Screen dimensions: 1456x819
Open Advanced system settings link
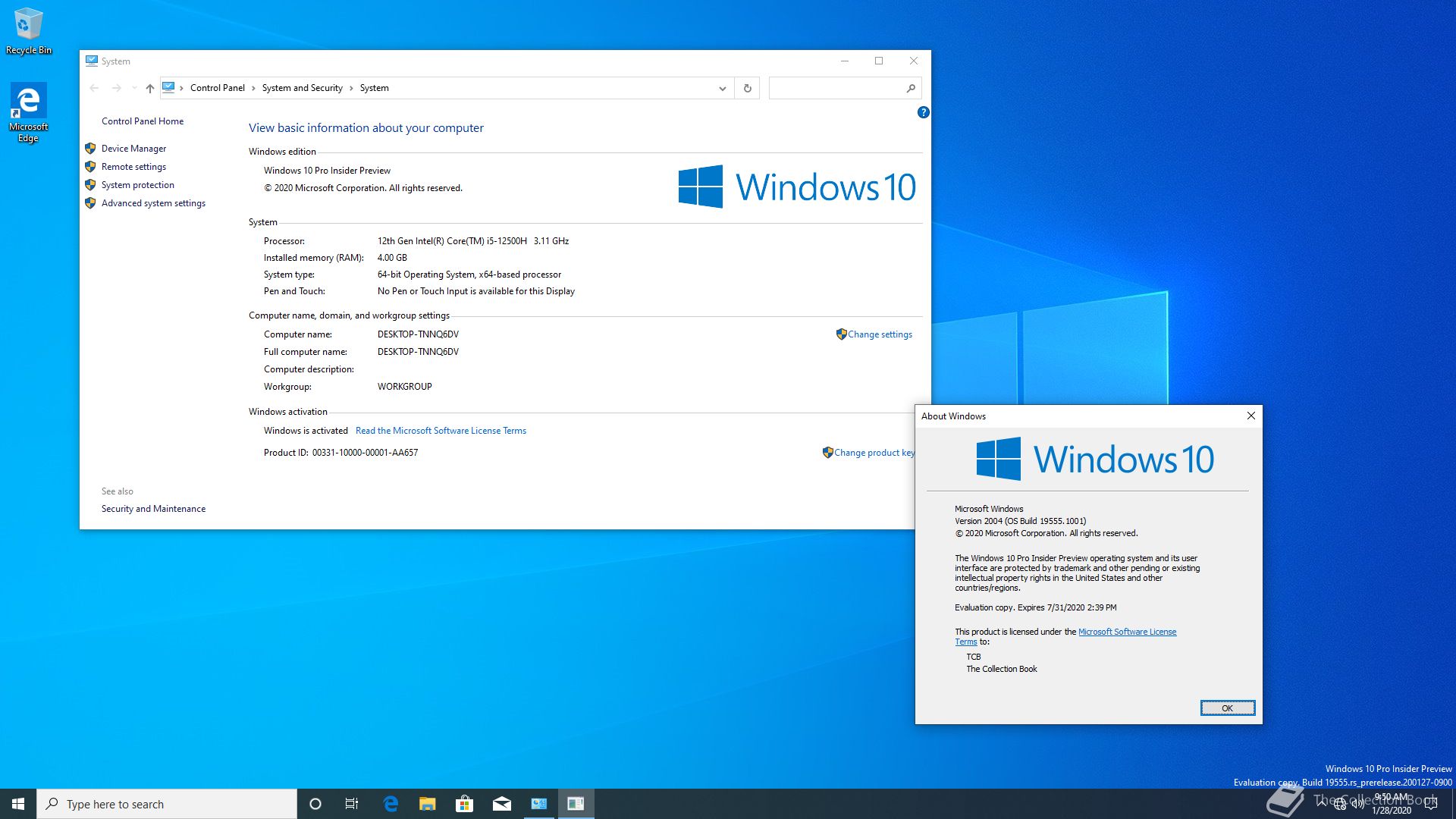[x=153, y=203]
